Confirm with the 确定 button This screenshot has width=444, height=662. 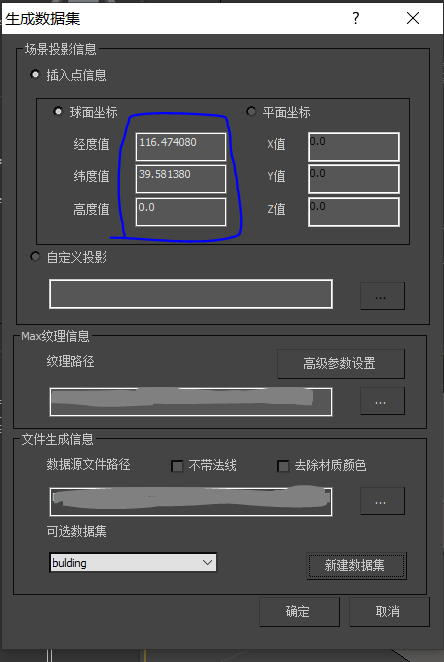pyautogui.click(x=299, y=611)
